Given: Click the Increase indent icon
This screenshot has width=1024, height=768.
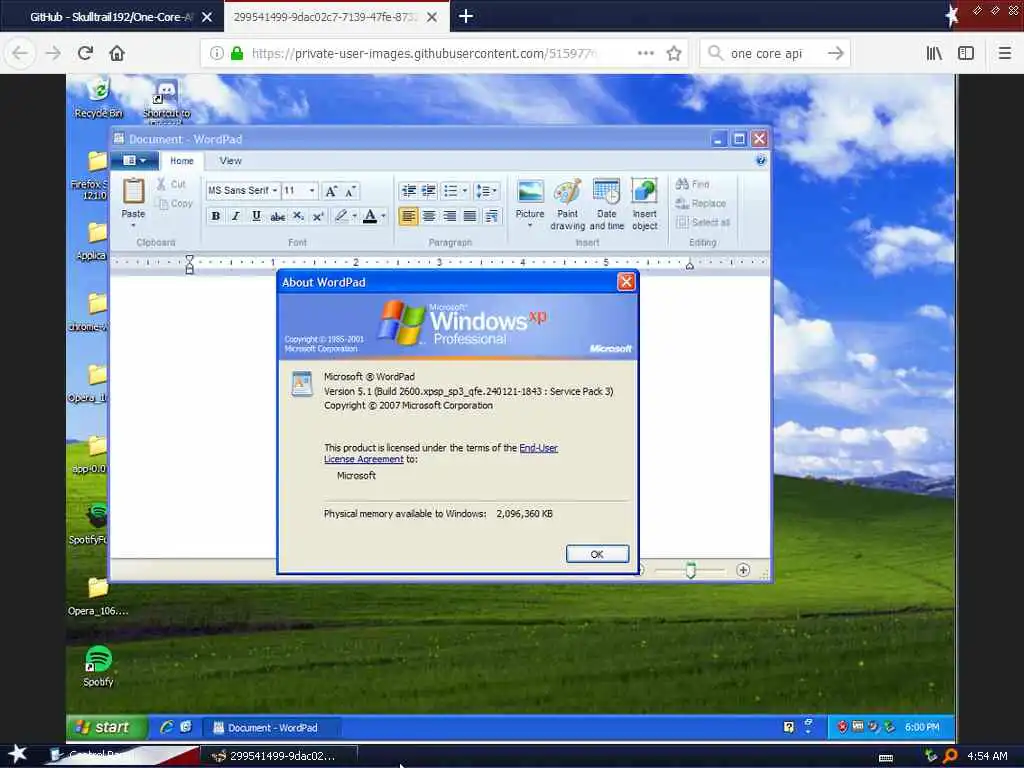Looking at the screenshot, I should pyautogui.click(x=428, y=191).
